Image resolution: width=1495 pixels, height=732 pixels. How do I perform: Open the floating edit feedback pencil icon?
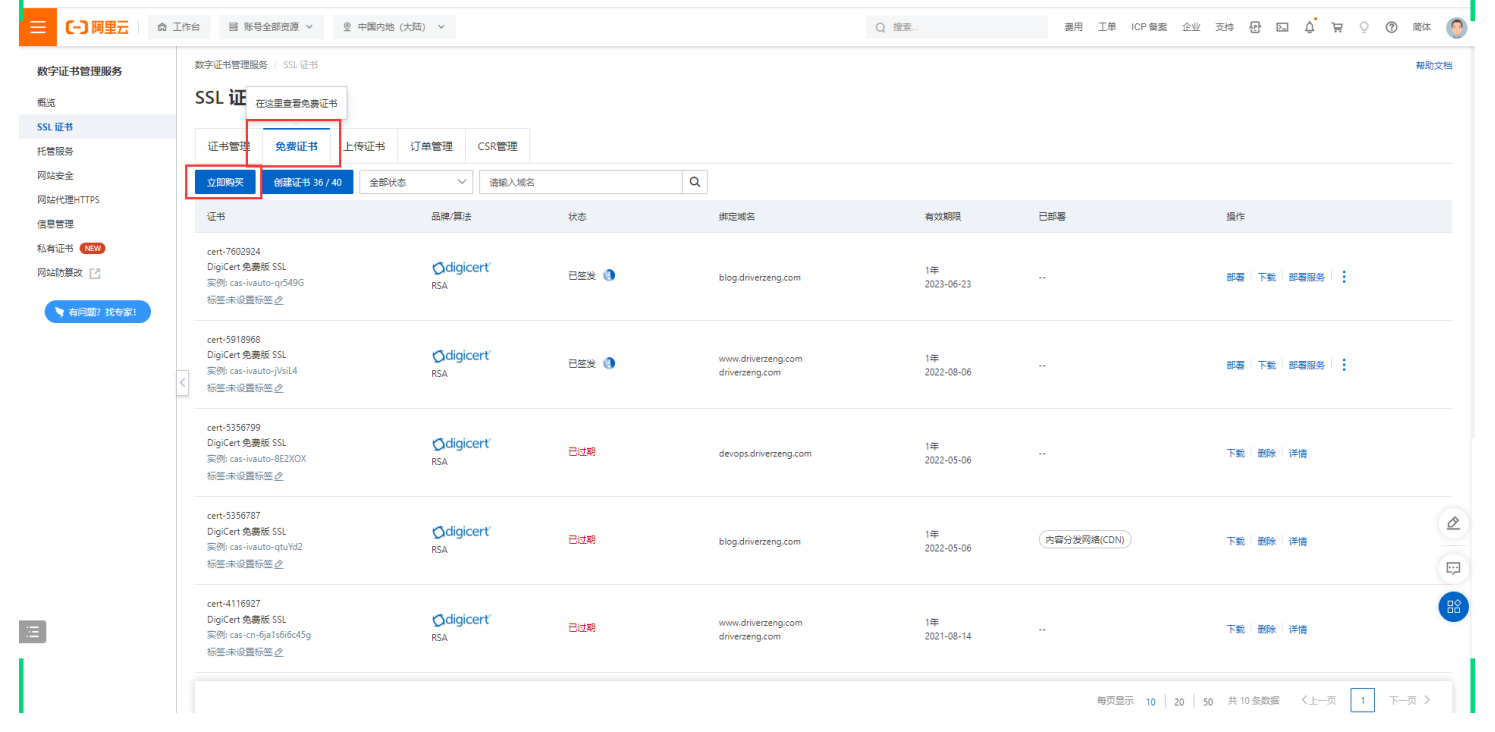point(1453,523)
